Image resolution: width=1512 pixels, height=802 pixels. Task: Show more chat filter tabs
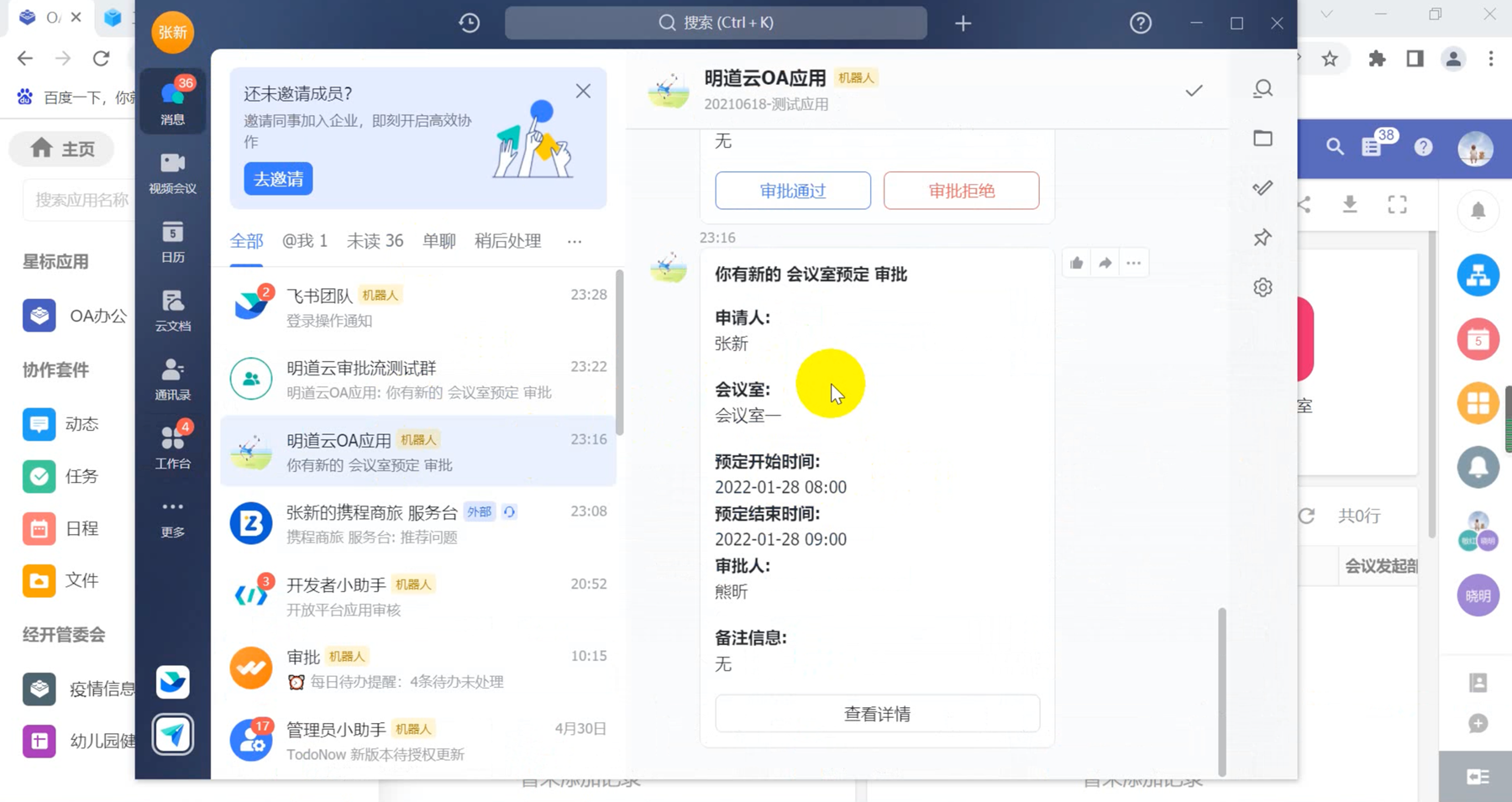[575, 242]
